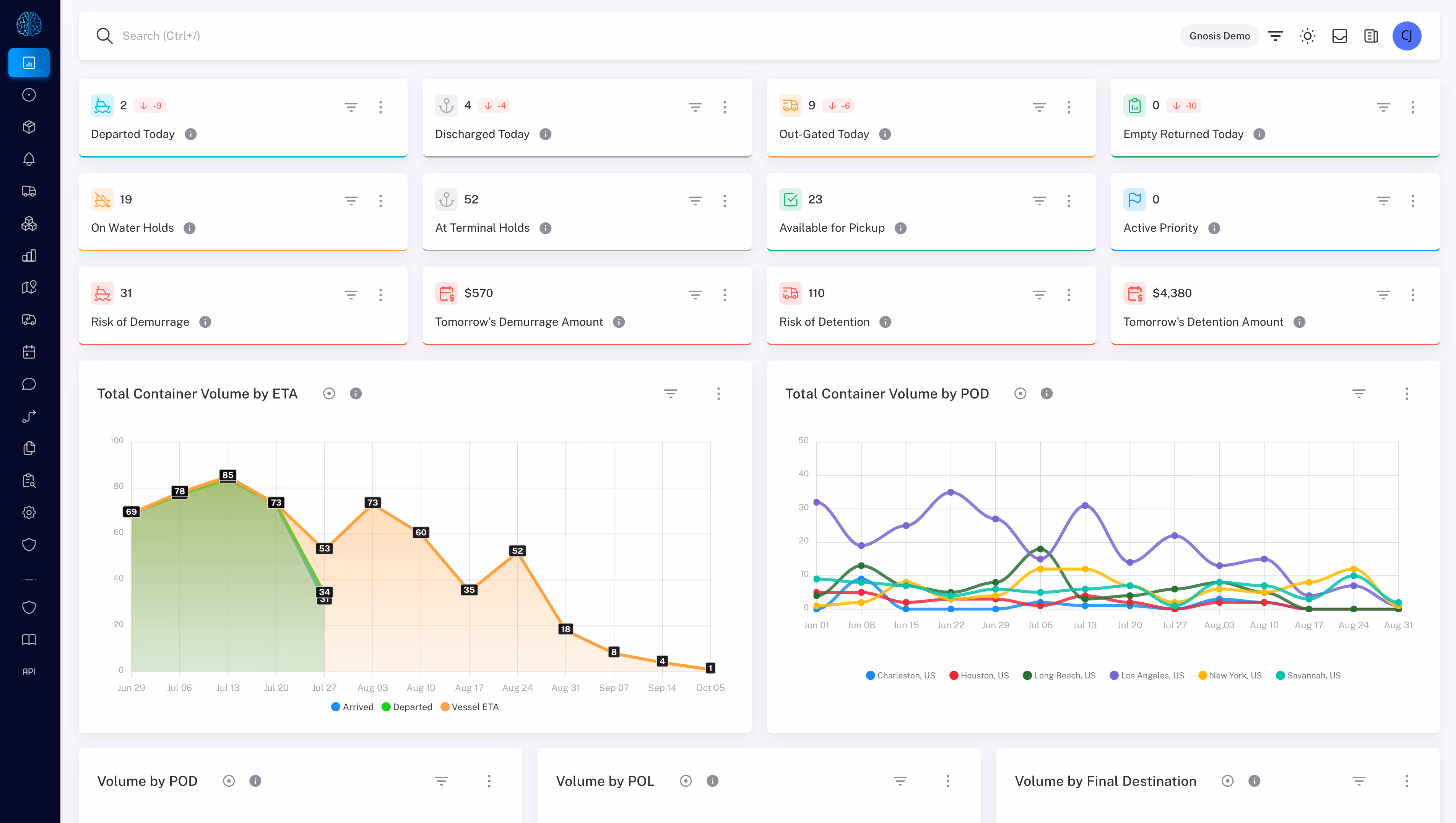
Task: Click the Gnosis Demo button
Action: (1219, 36)
